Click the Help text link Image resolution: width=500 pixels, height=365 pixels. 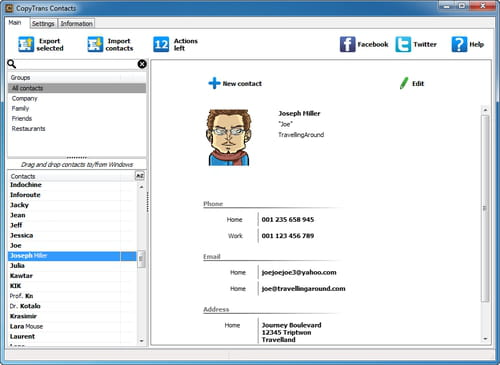click(x=476, y=44)
